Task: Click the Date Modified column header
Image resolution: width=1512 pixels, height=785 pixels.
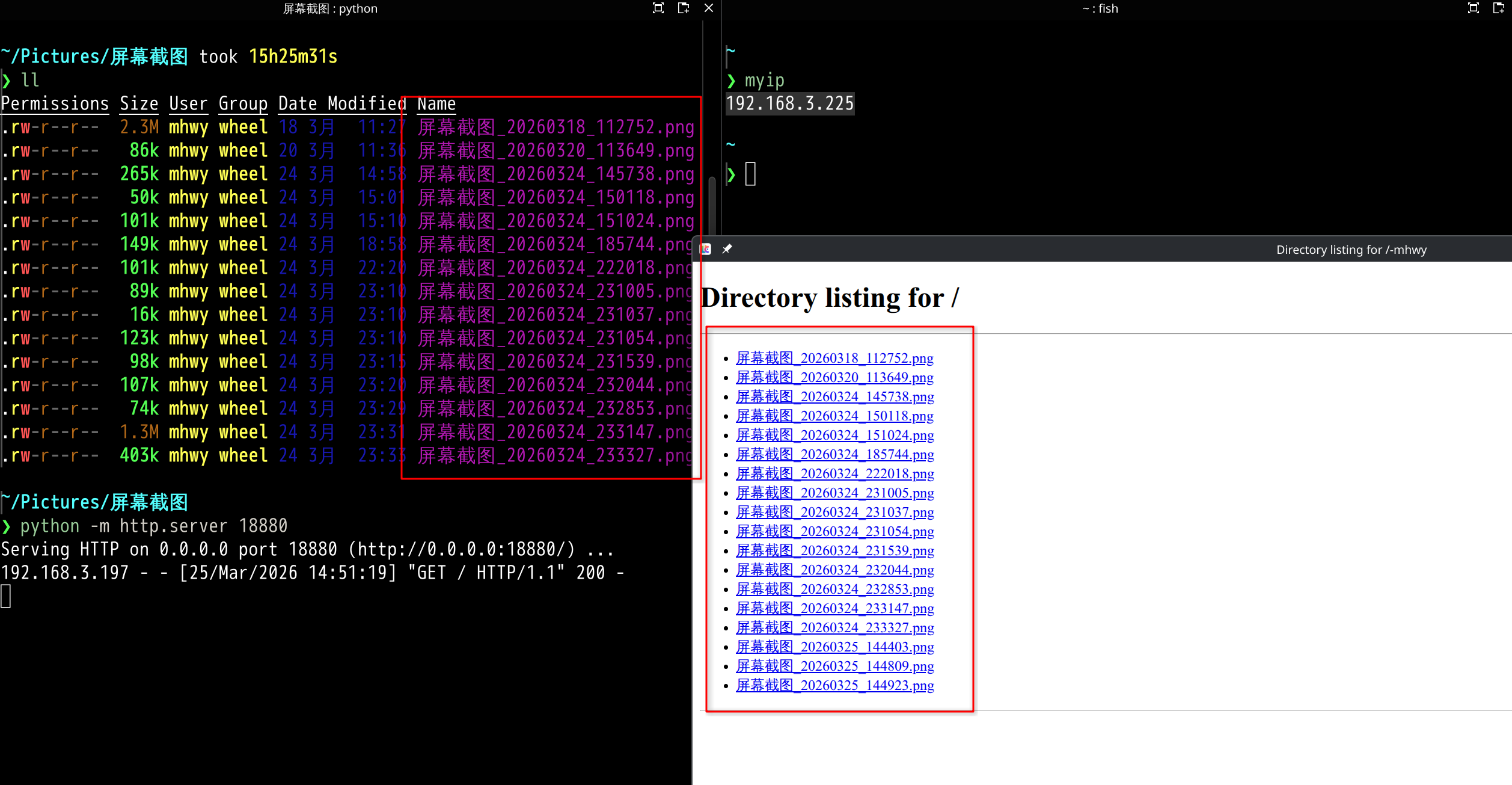Action: (x=342, y=104)
